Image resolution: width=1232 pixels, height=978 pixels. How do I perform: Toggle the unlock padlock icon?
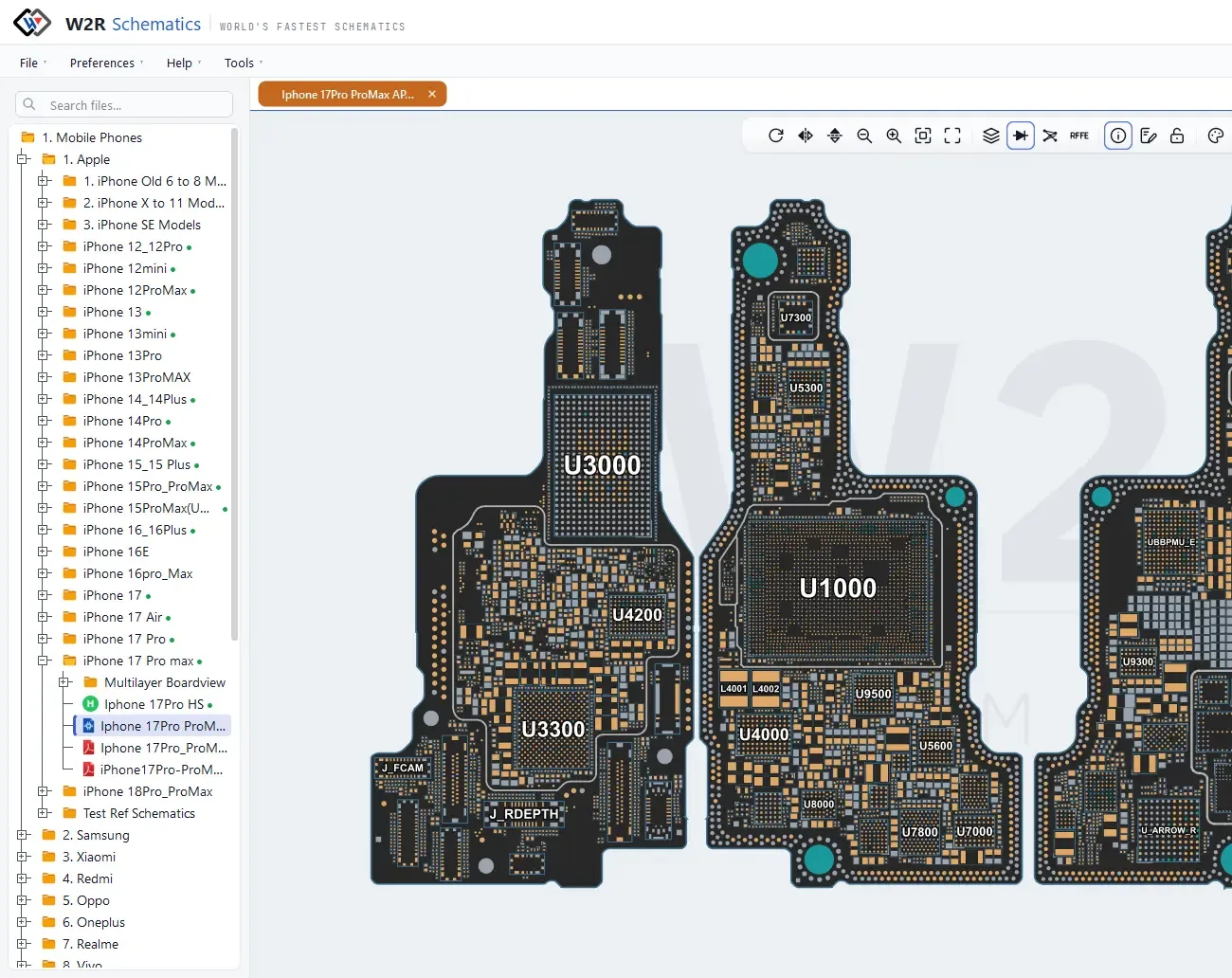(1177, 136)
